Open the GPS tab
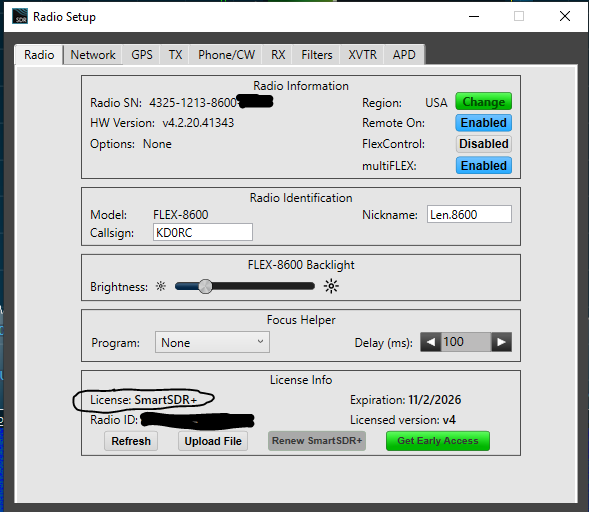589x512 pixels. (x=142, y=55)
